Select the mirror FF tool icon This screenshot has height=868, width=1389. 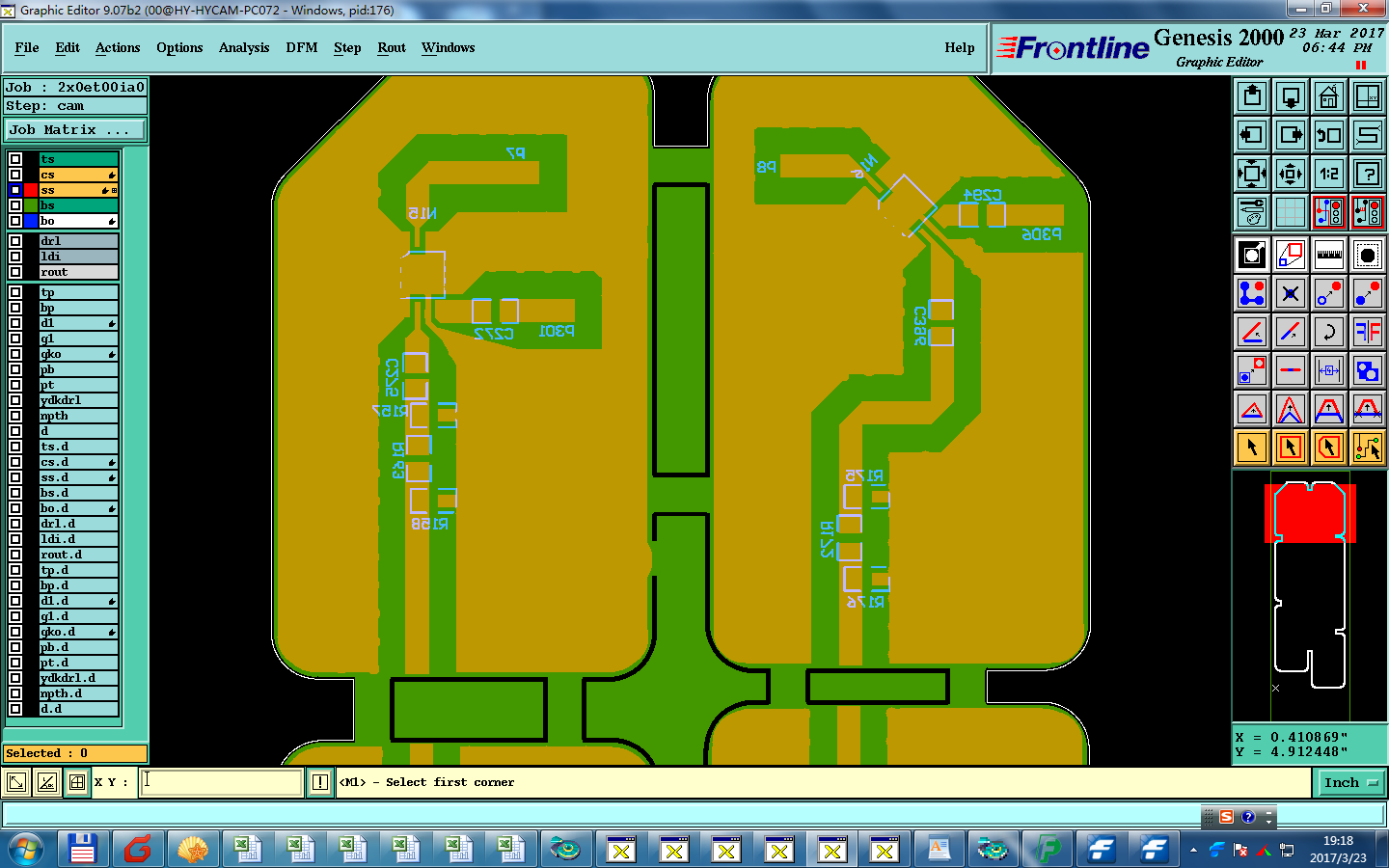click(x=1368, y=332)
